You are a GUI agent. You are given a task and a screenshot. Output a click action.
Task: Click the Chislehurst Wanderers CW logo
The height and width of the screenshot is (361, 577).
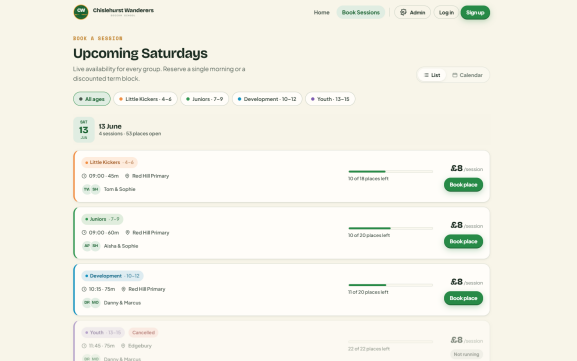click(x=81, y=12)
